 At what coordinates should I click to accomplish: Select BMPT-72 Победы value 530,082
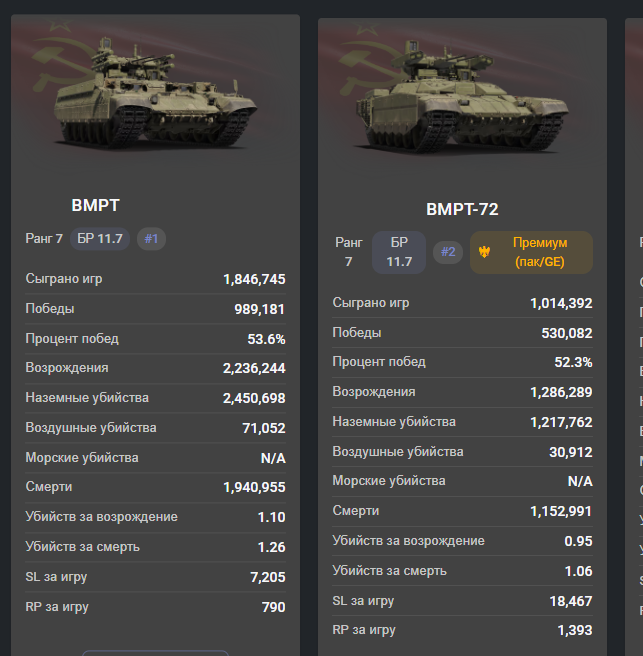pos(567,333)
